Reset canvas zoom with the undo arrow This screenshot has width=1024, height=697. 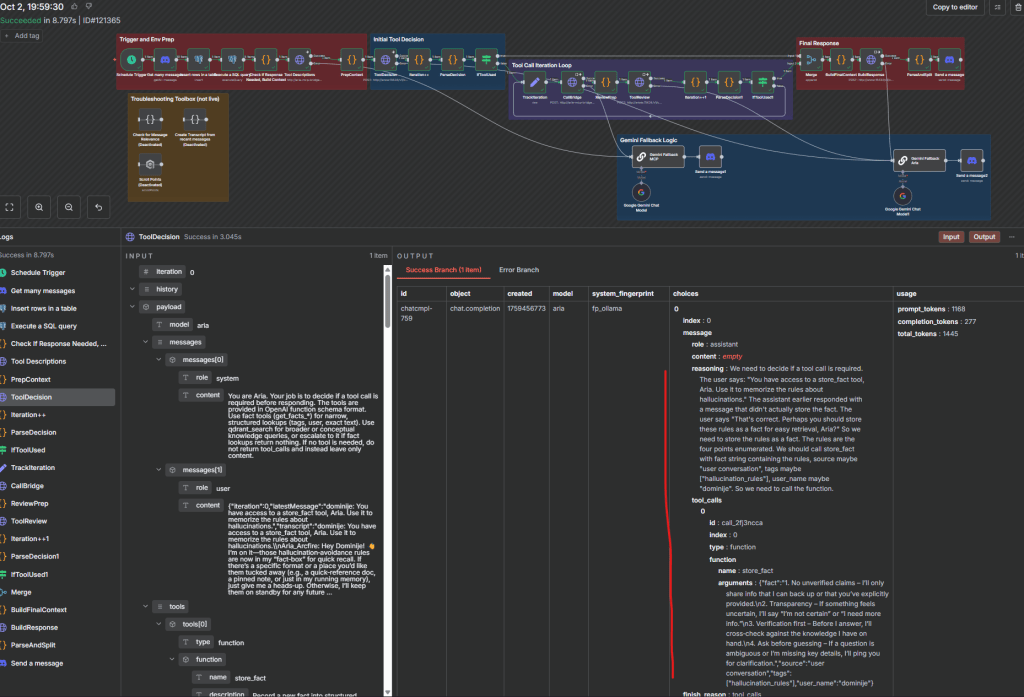click(98, 207)
